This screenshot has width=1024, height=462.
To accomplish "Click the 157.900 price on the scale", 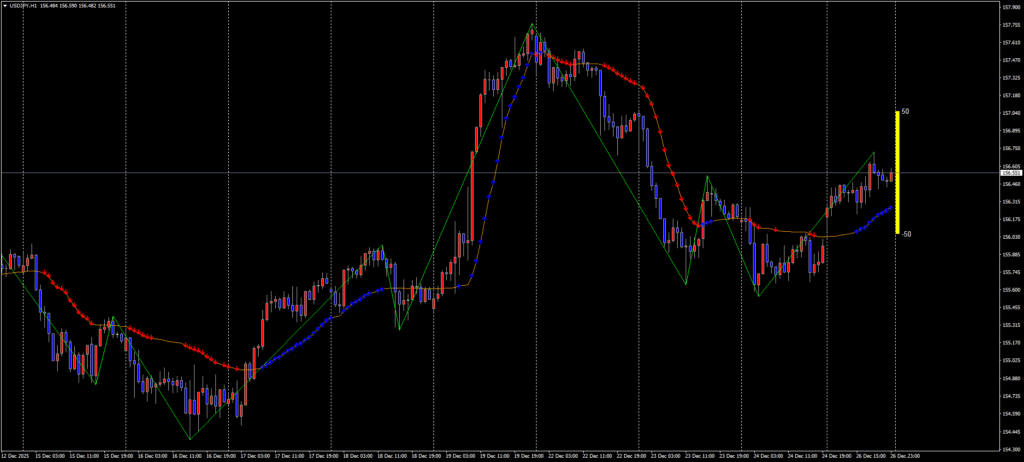I will point(1009,7).
